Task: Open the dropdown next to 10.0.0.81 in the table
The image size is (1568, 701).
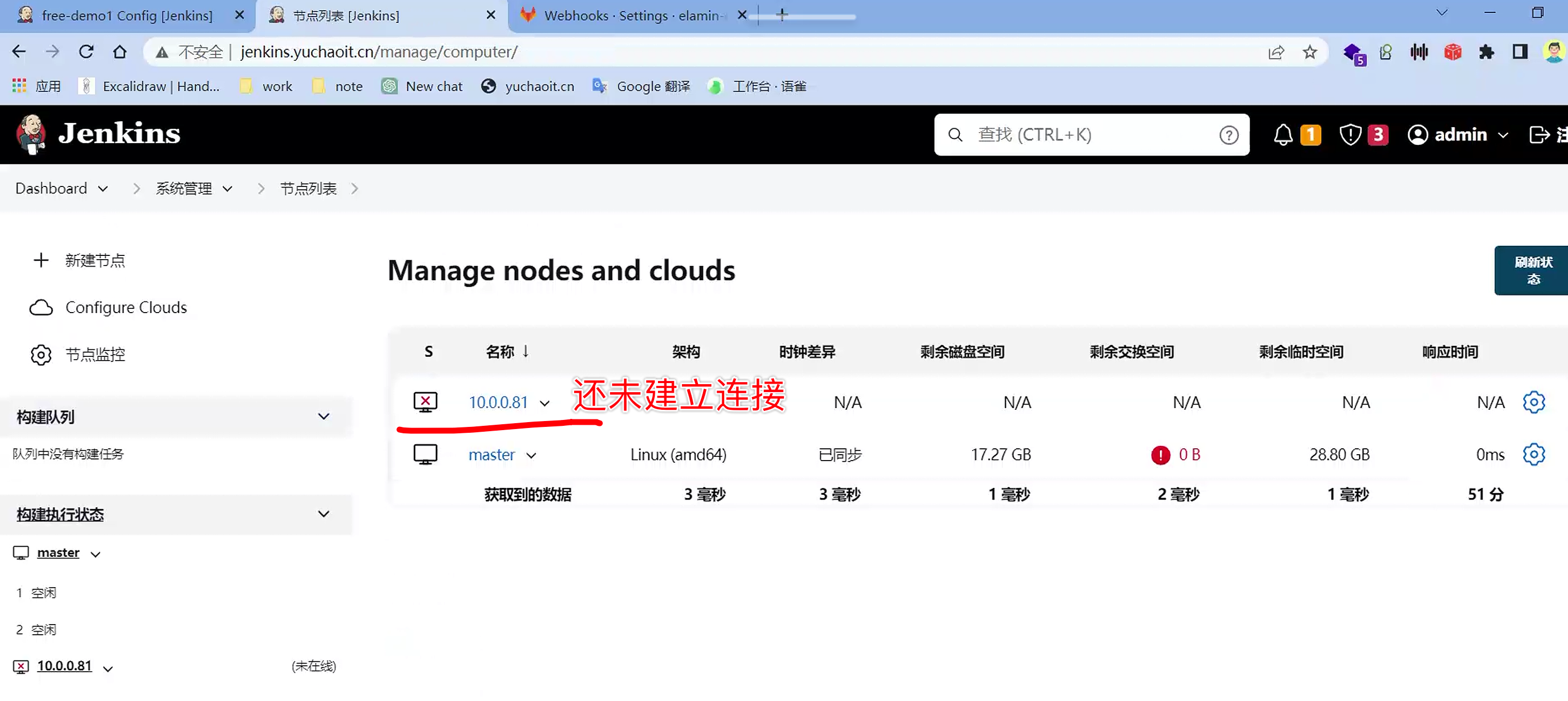Action: pos(545,403)
